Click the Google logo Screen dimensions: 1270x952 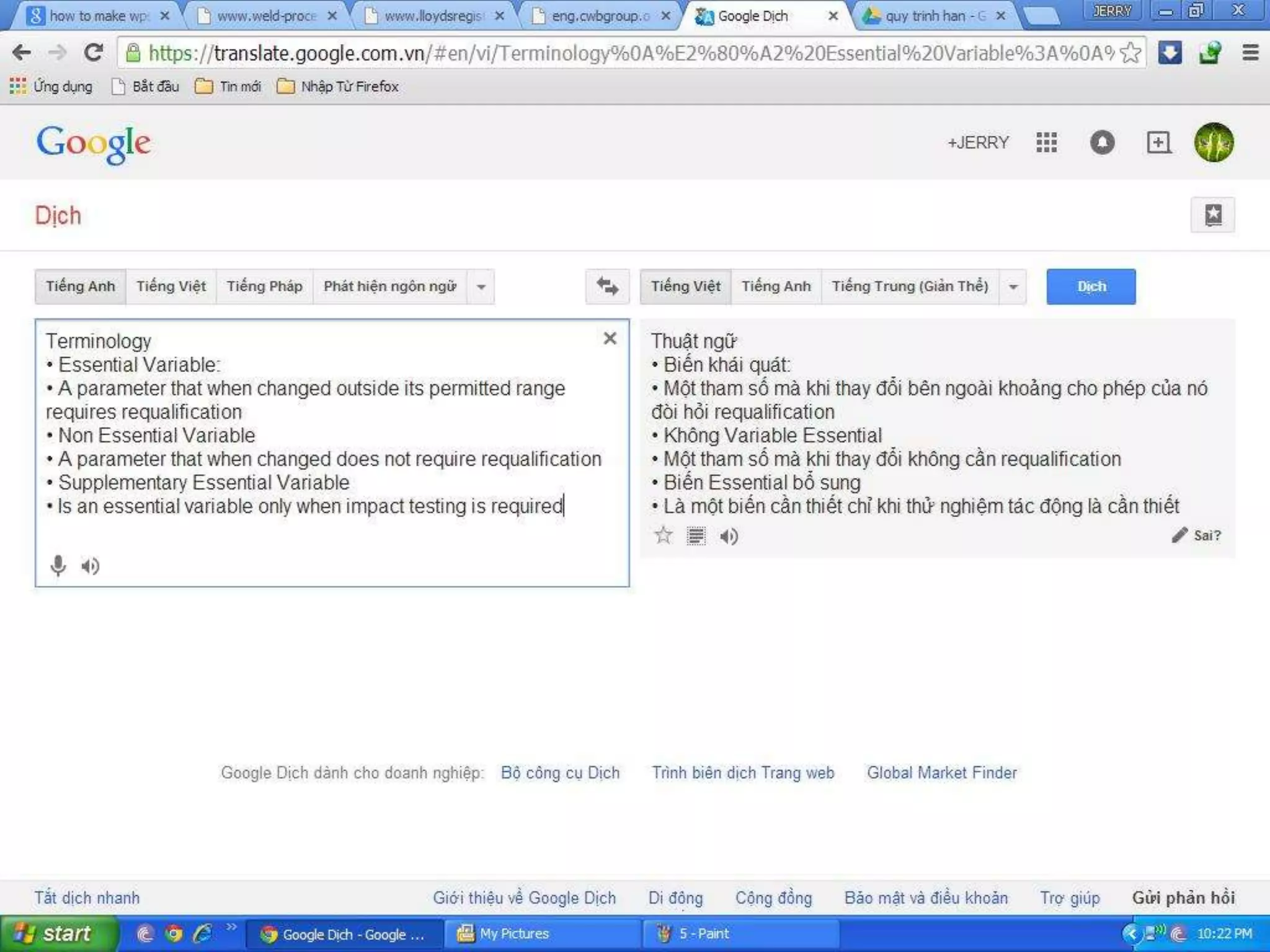point(94,144)
